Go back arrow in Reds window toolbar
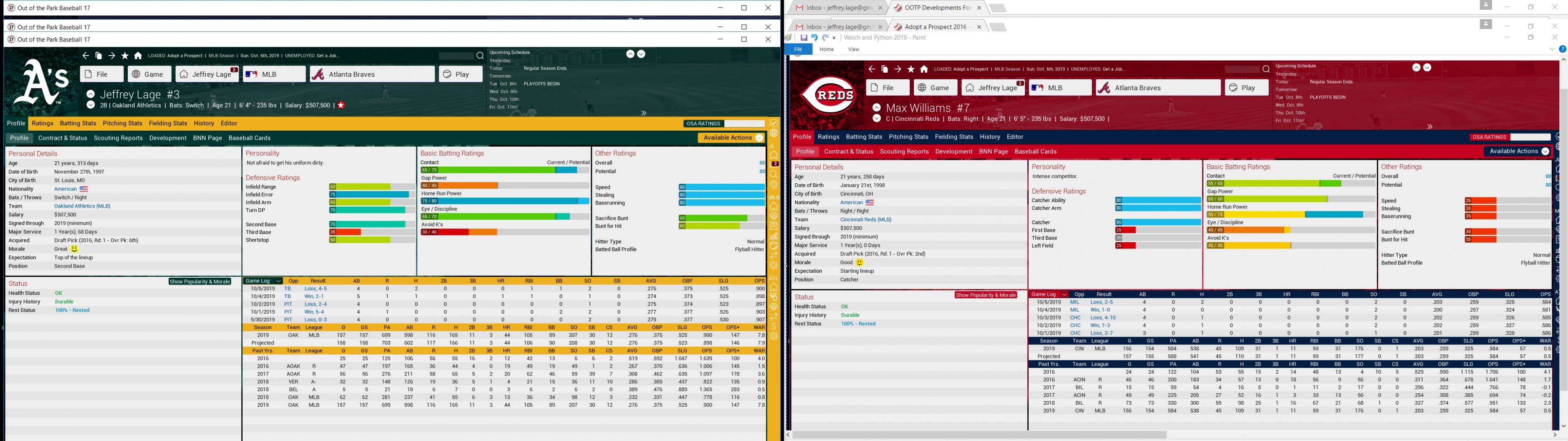Image resolution: width=1568 pixels, height=441 pixels. (872, 69)
